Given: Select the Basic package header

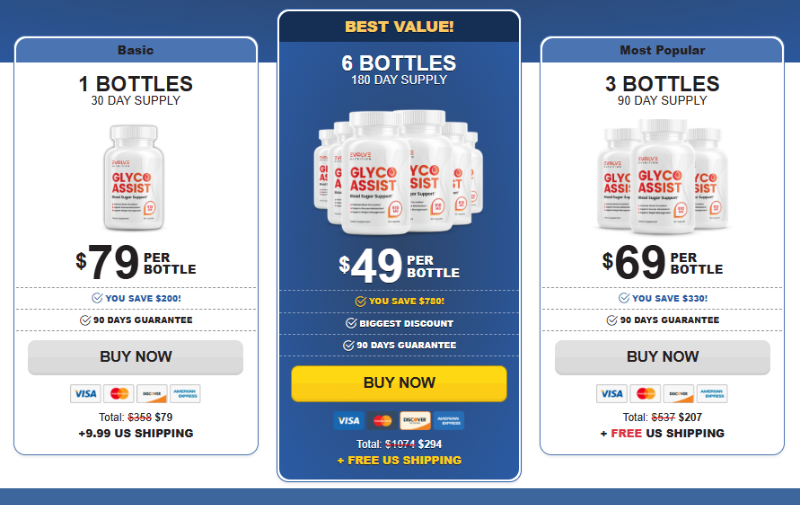Looking at the screenshot, I should coord(136,50).
